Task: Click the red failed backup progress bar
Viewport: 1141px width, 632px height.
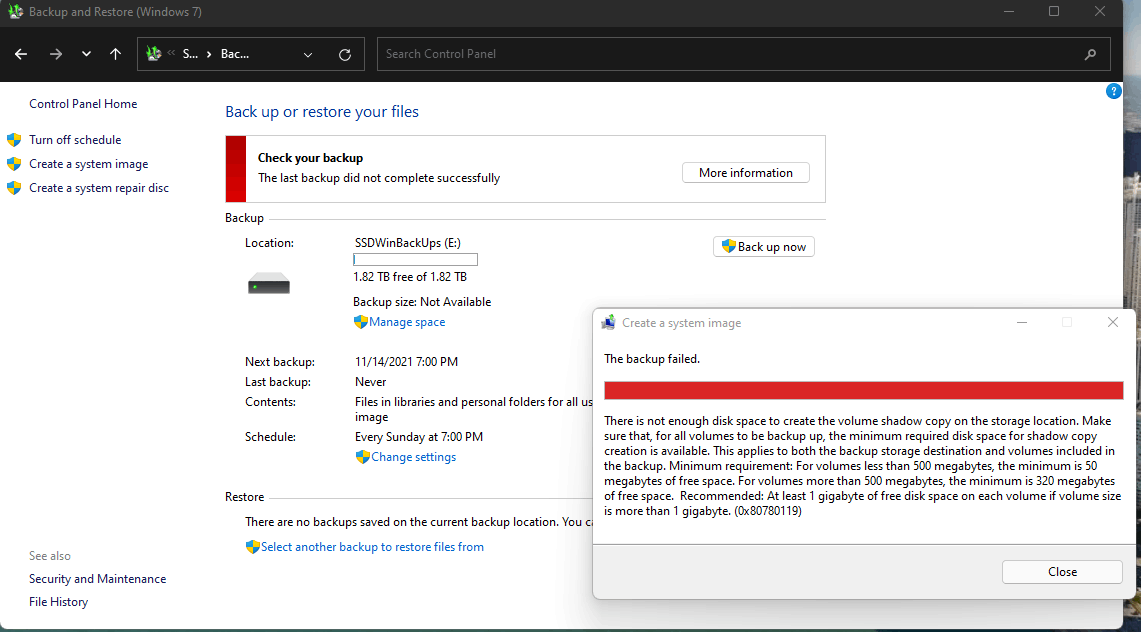Action: [x=864, y=391]
